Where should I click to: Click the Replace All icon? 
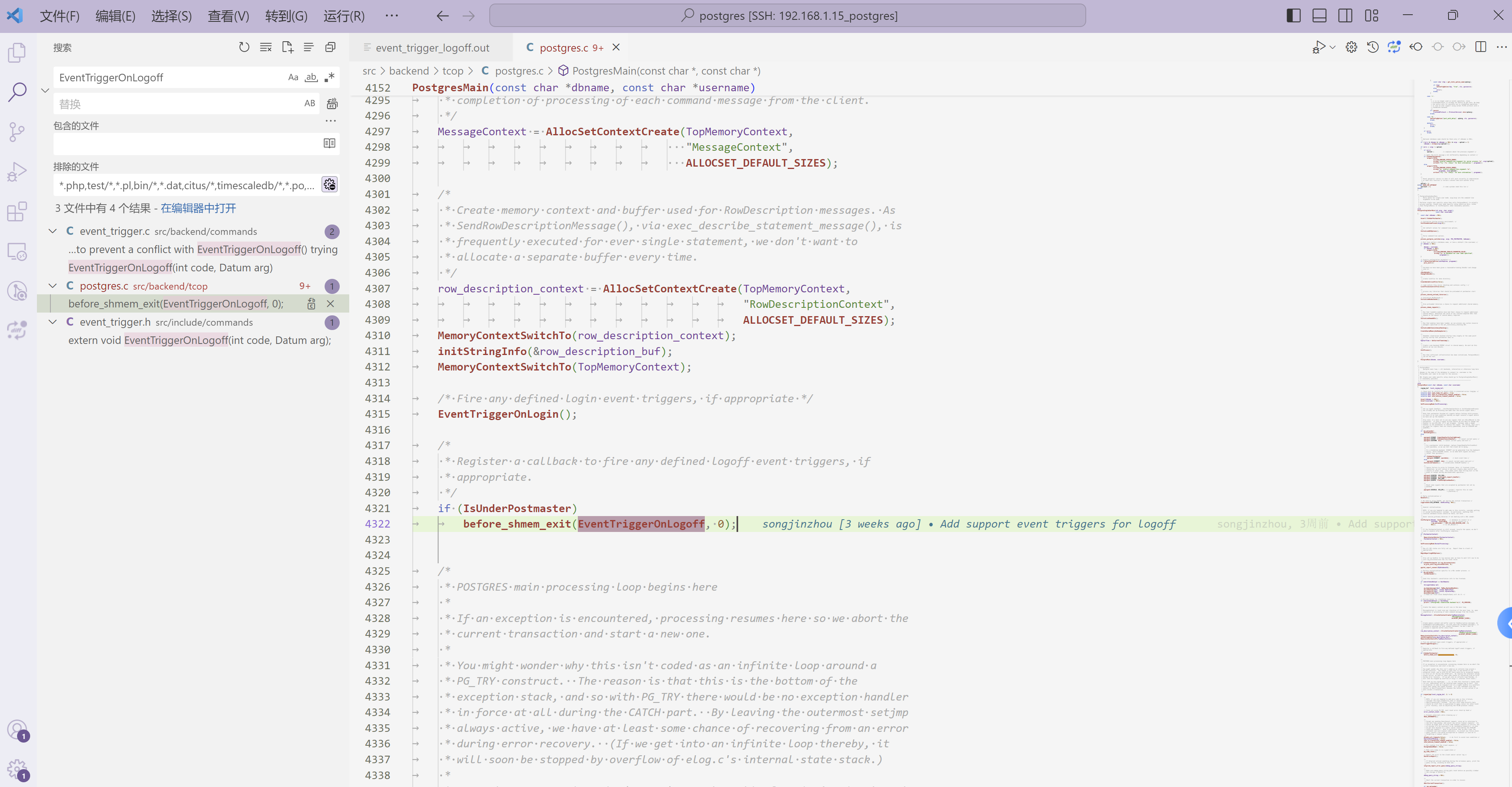[x=332, y=104]
